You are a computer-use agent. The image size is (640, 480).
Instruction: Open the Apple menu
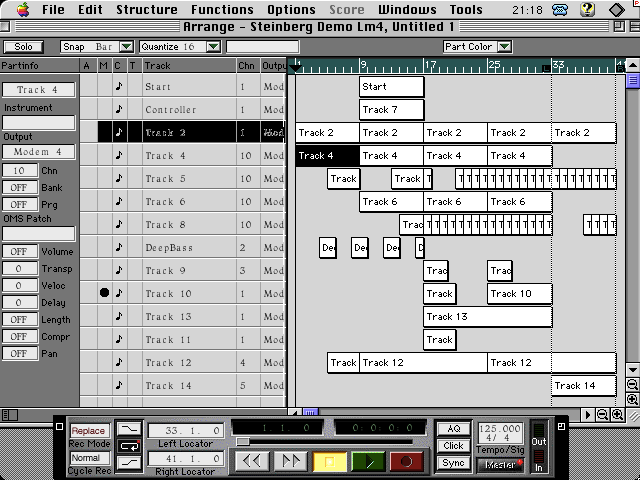pyautogui.click(x=23, y=9)
